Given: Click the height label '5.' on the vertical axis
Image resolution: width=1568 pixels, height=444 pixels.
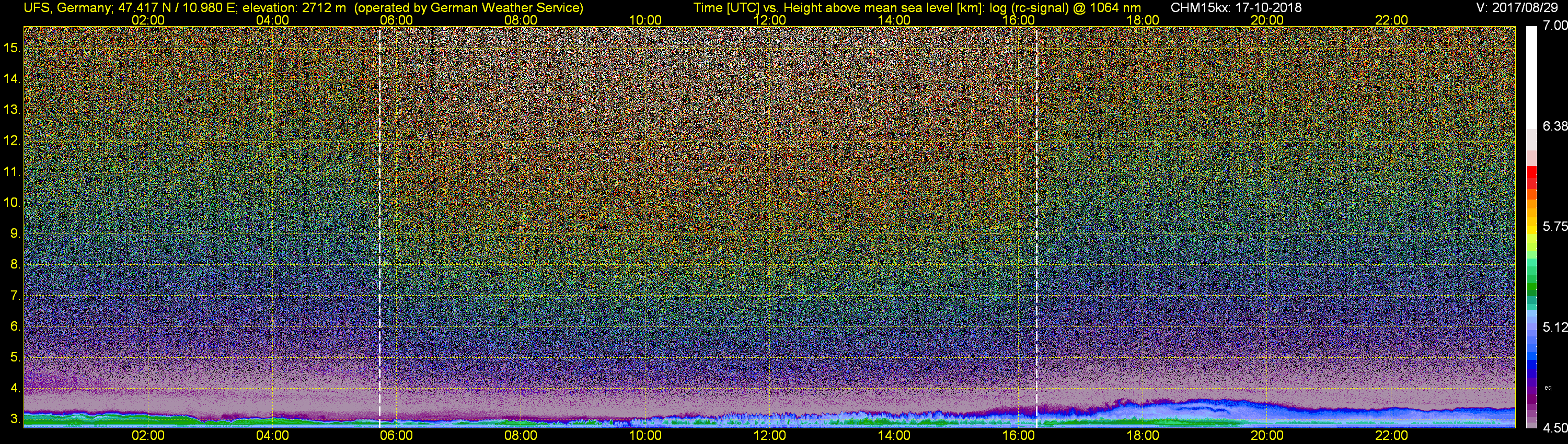Looking at the screenshot, I should tap(15, 358).
